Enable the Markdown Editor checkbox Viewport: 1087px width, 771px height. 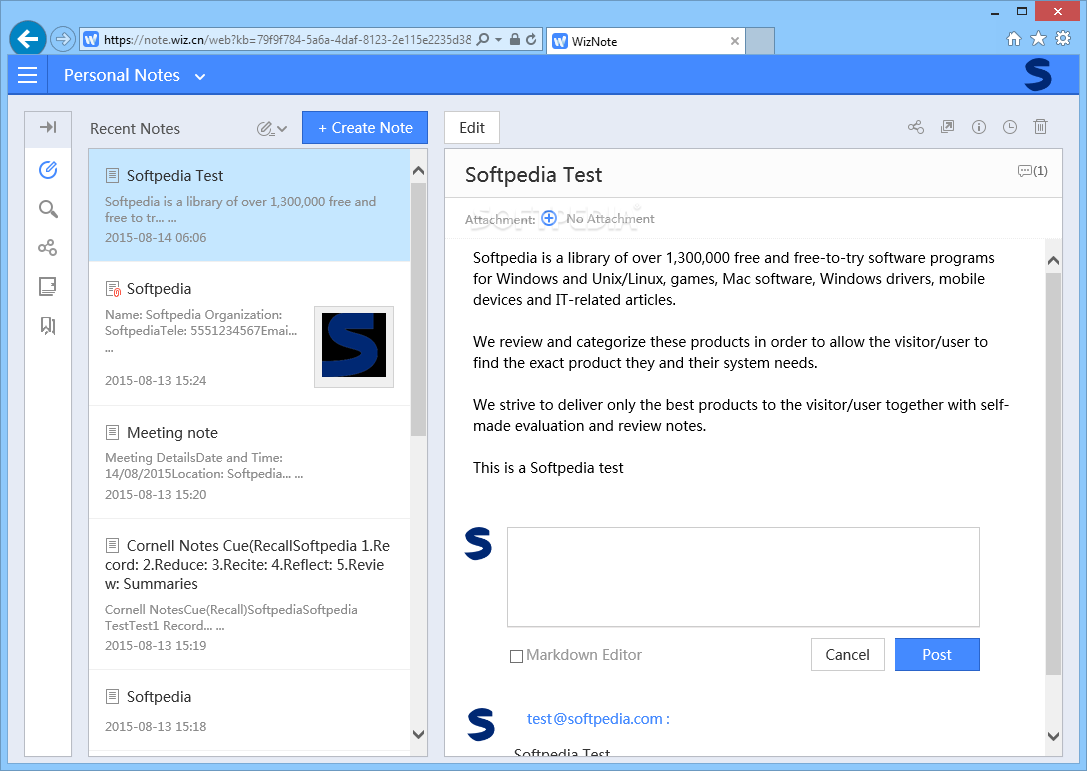point(516,656)
